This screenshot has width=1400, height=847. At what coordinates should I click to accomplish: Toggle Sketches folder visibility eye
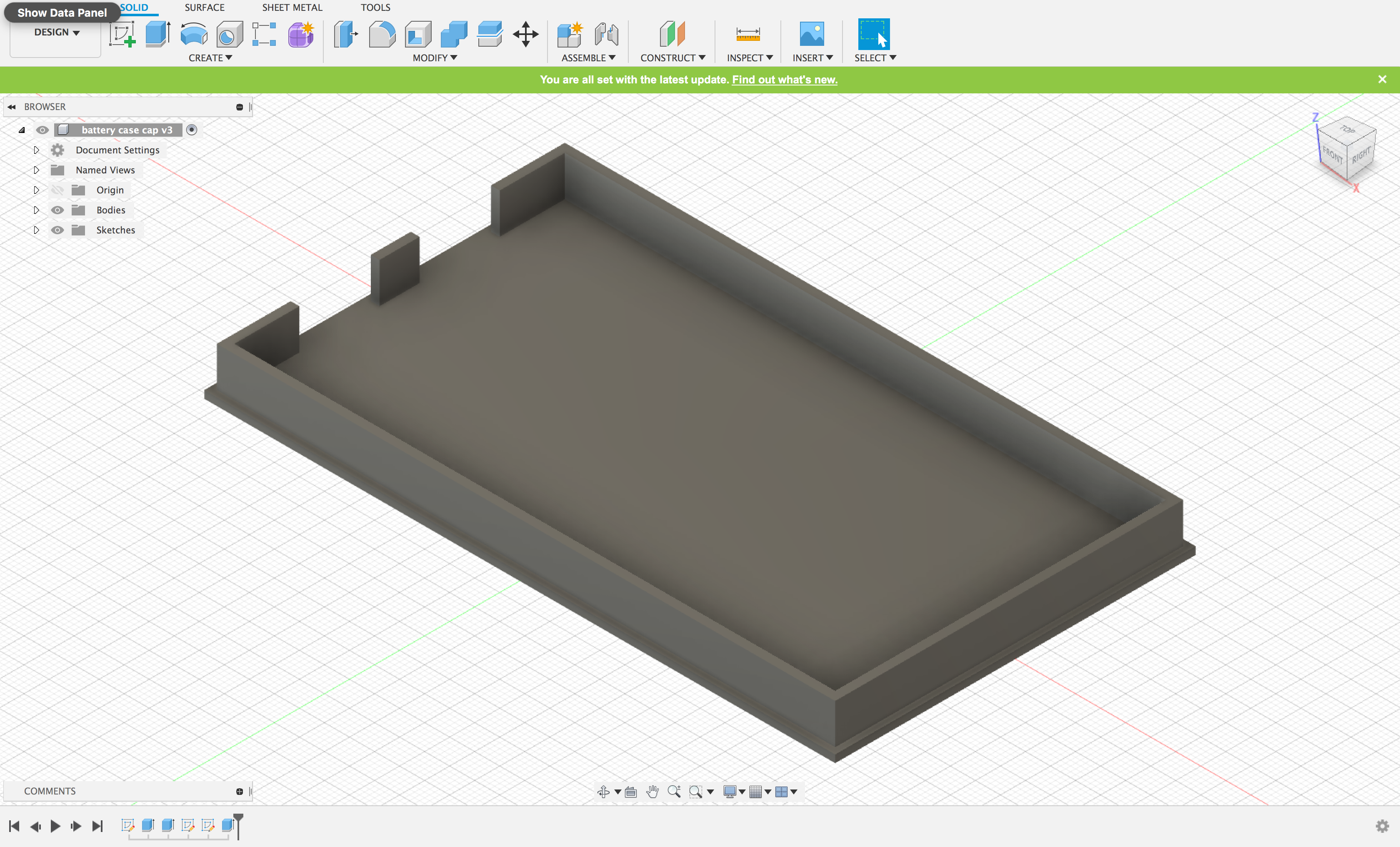57,230
